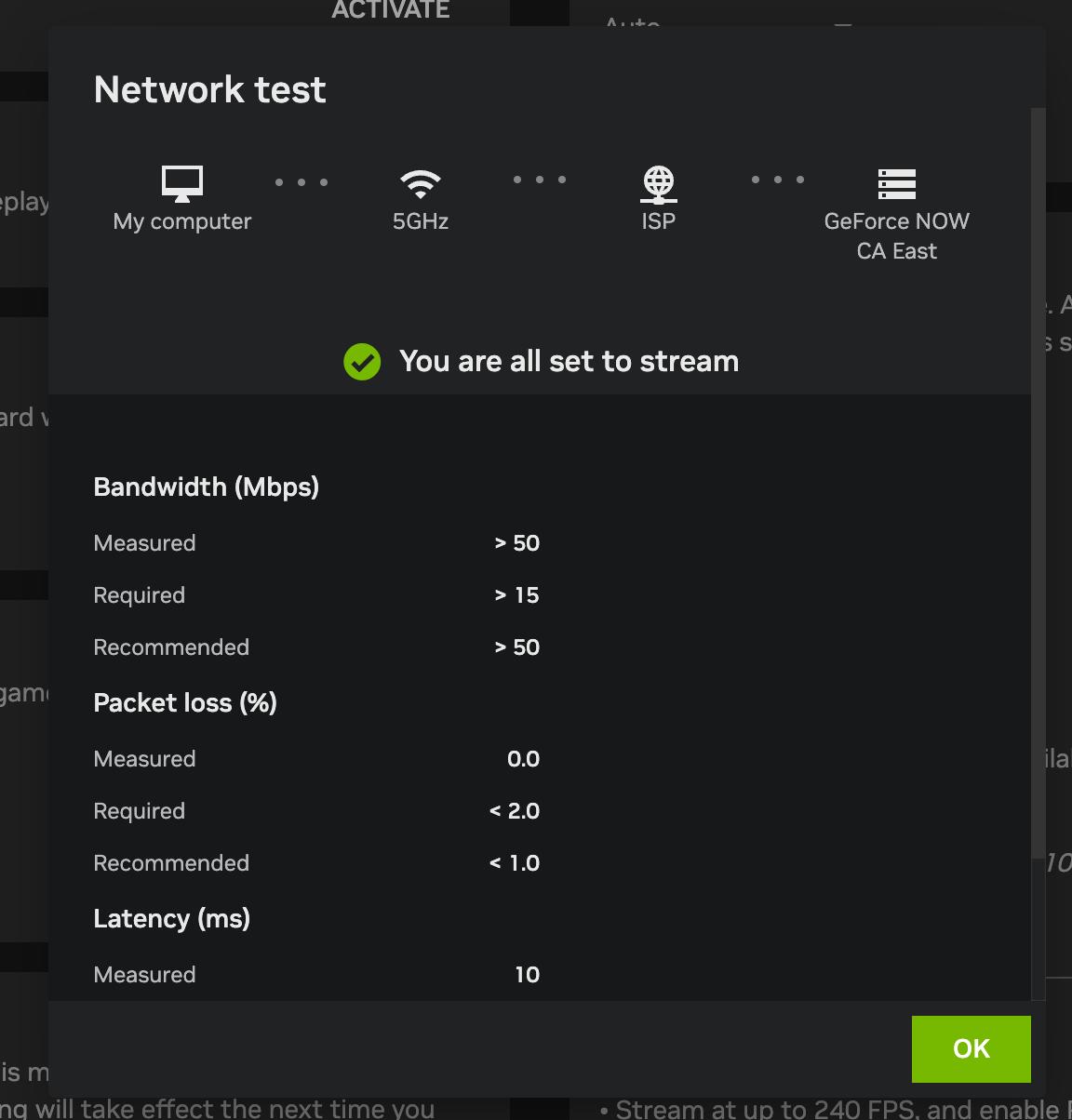
Task: Click the Bandwidth Measured '> 50' value
Action: [517, 543]
